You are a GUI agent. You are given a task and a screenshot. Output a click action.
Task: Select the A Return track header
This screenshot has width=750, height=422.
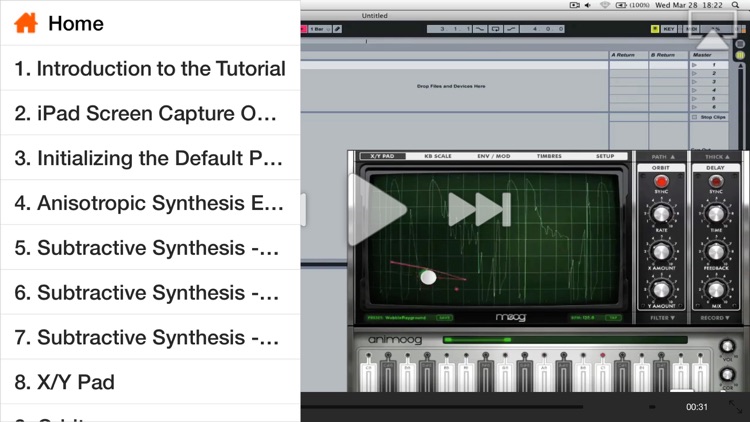click(x=629, y=55)
